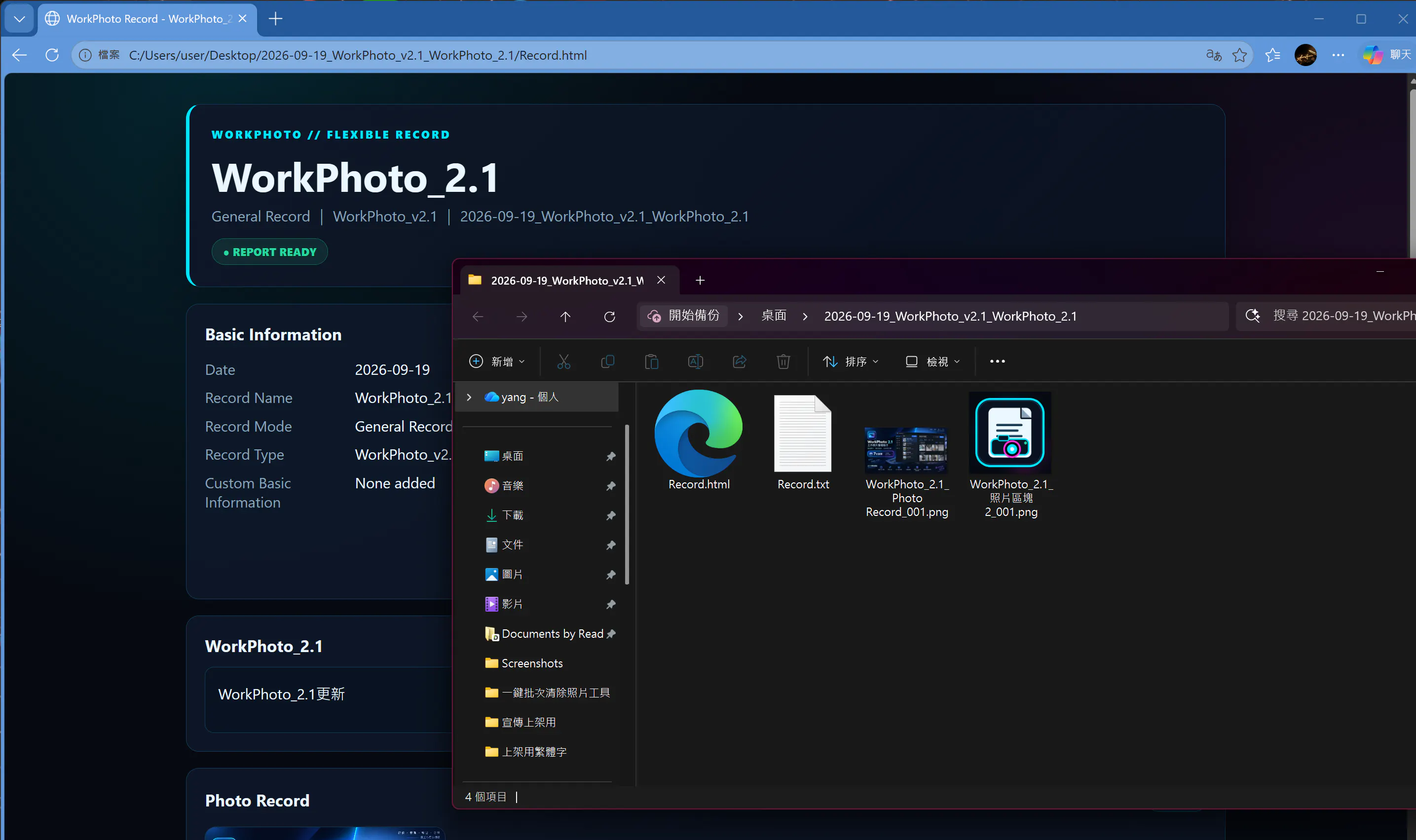Image resolution: width=1416 pixels, height=840 pixels.
Task: Open 音樂 in the Explorer sidebar
Action: point(513,486)
